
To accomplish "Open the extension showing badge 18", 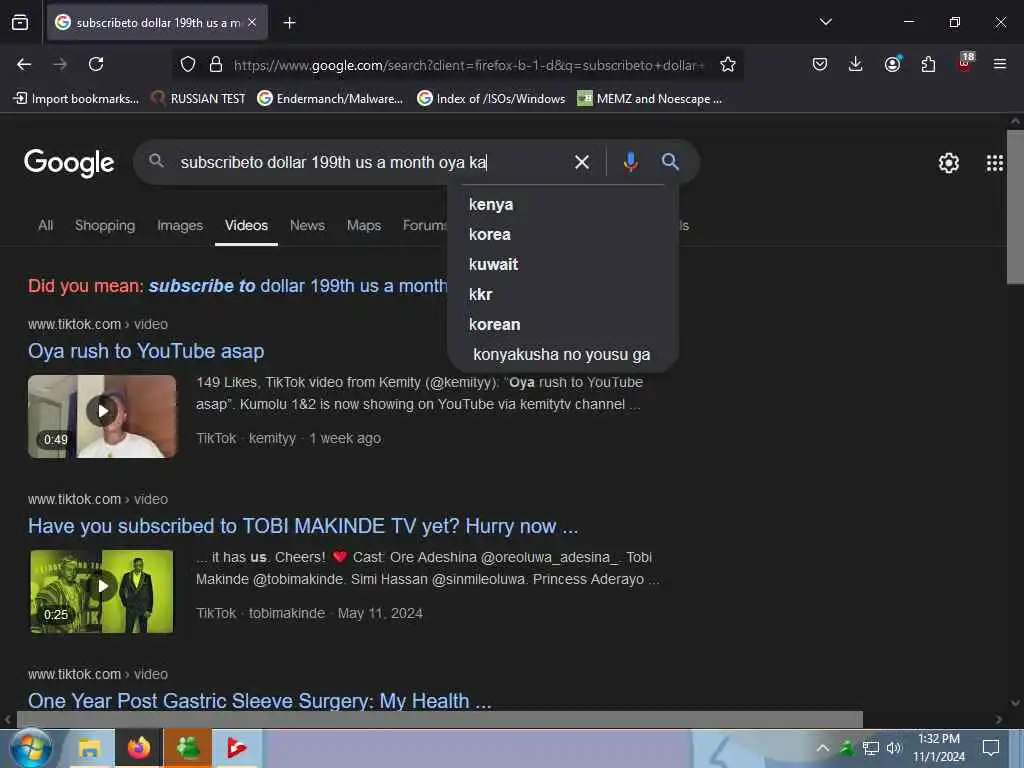I will [x=965, y=63].
